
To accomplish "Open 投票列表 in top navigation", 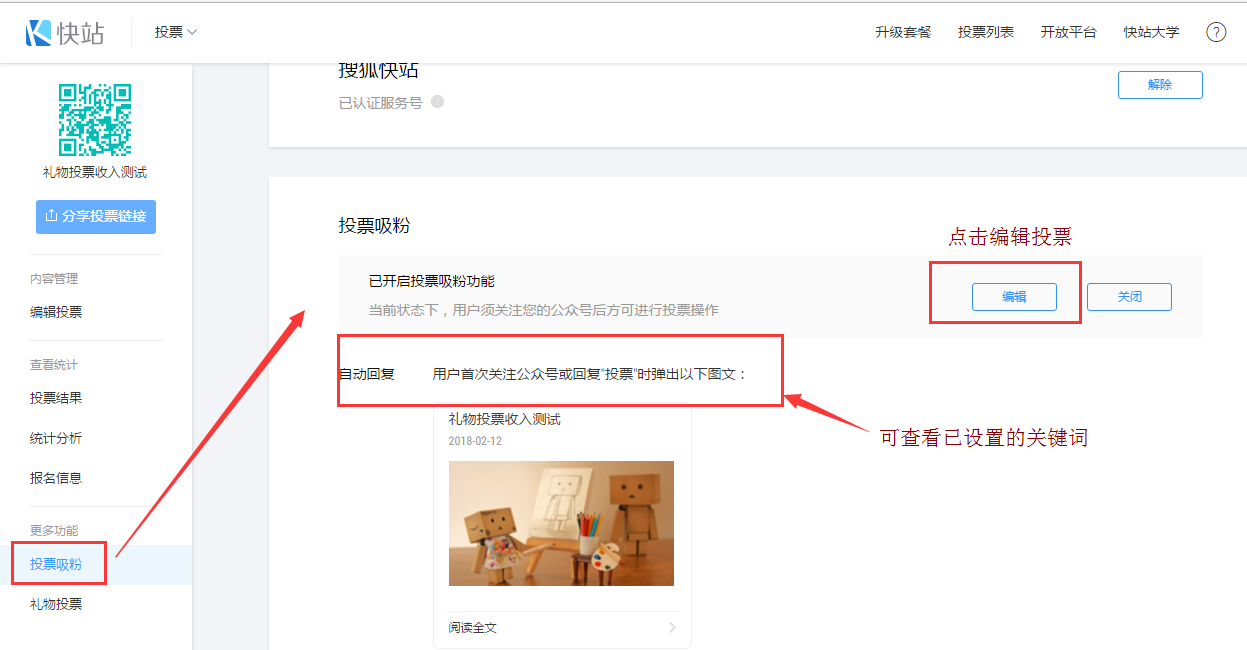I will pyautogui.click(x=986, y=32).
